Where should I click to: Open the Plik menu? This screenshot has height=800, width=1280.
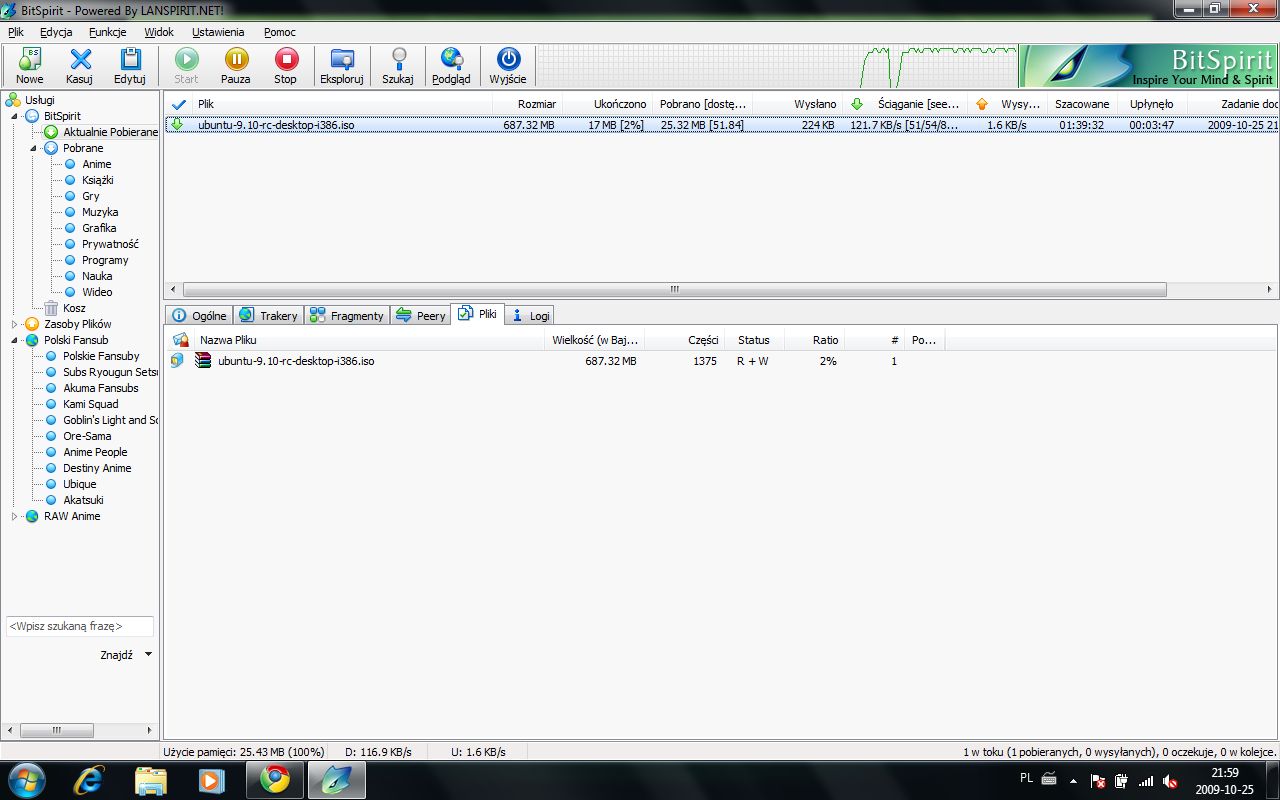pos(16,32)
